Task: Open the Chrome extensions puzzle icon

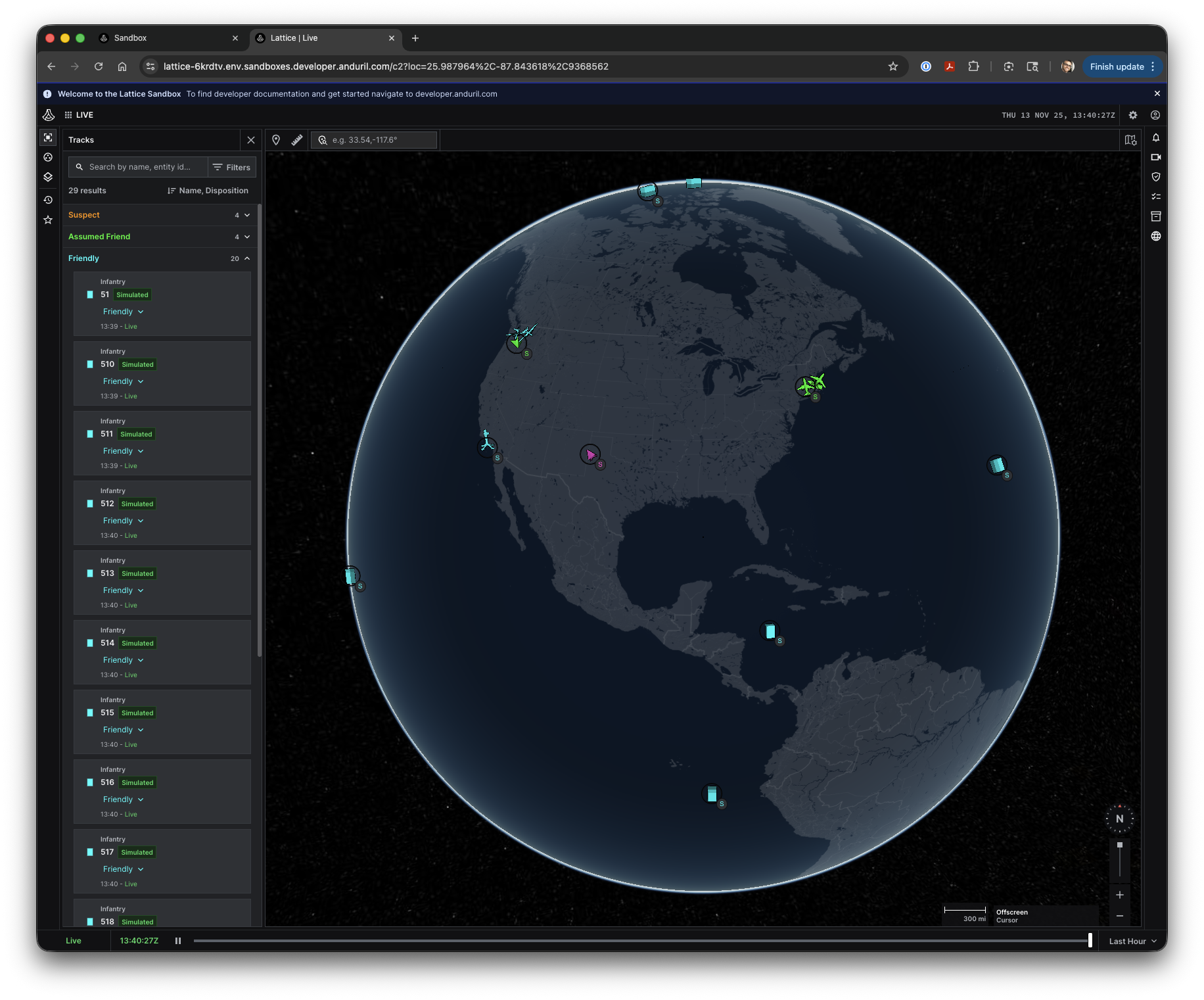Action: (x=974, y=66)
